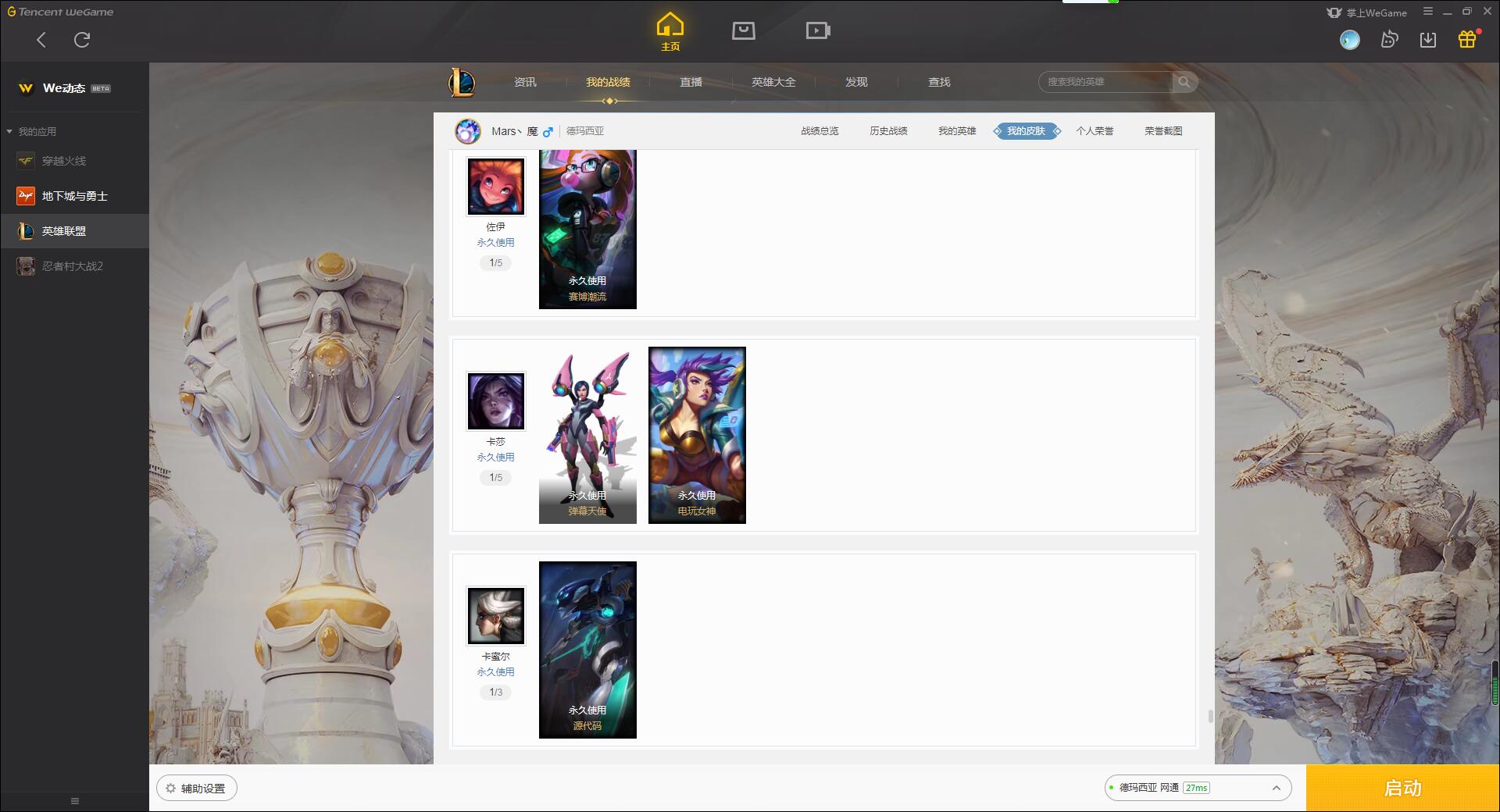Open the 查找 tab

939,82
